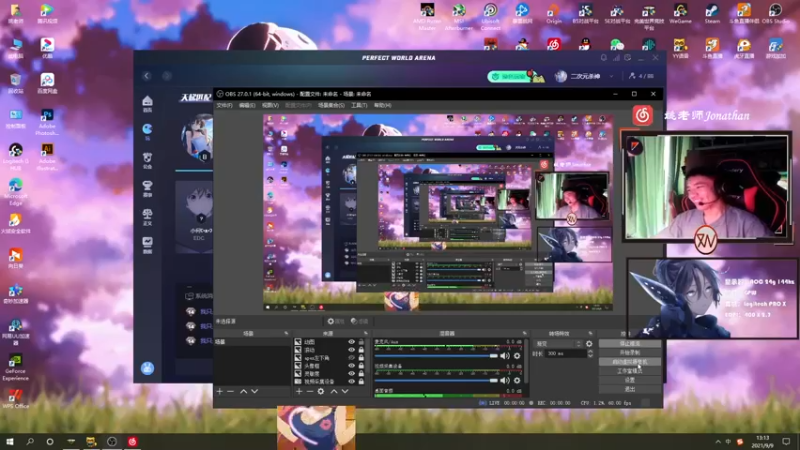
Task: Open 编辑(E) menu in OBS
Action: [247, 106]
